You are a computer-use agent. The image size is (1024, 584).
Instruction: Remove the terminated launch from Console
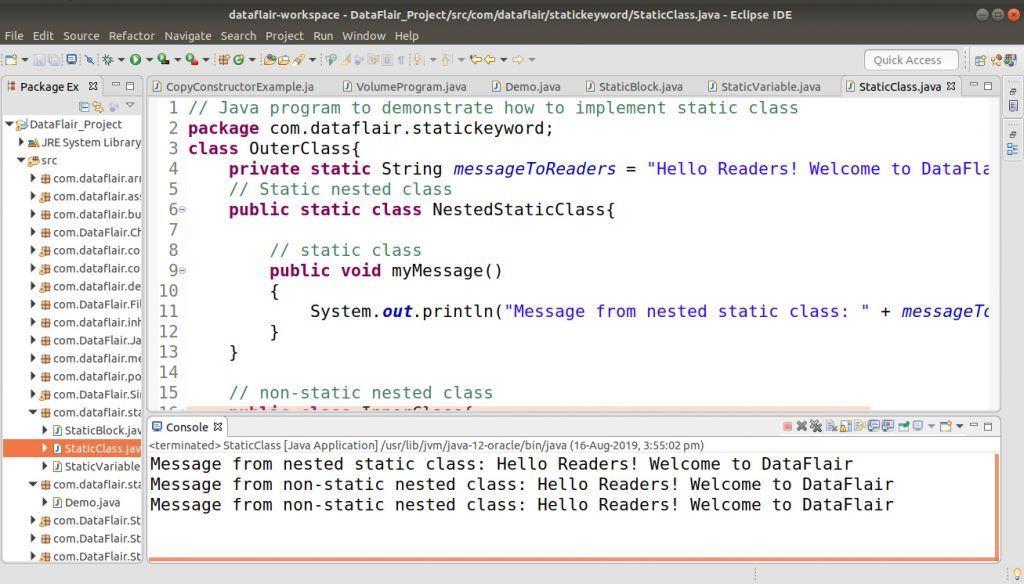click(x=800, y=425)
